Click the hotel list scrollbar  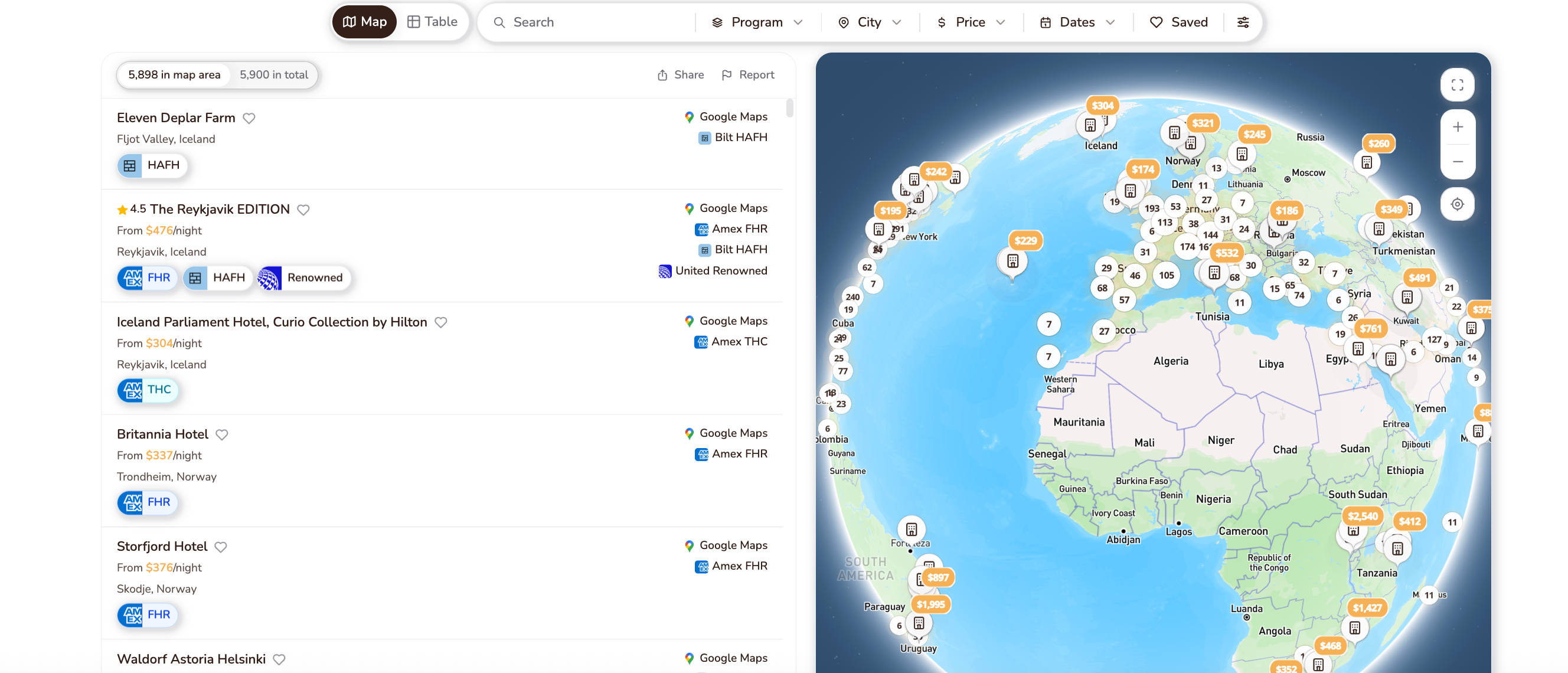tap(789, 107)
